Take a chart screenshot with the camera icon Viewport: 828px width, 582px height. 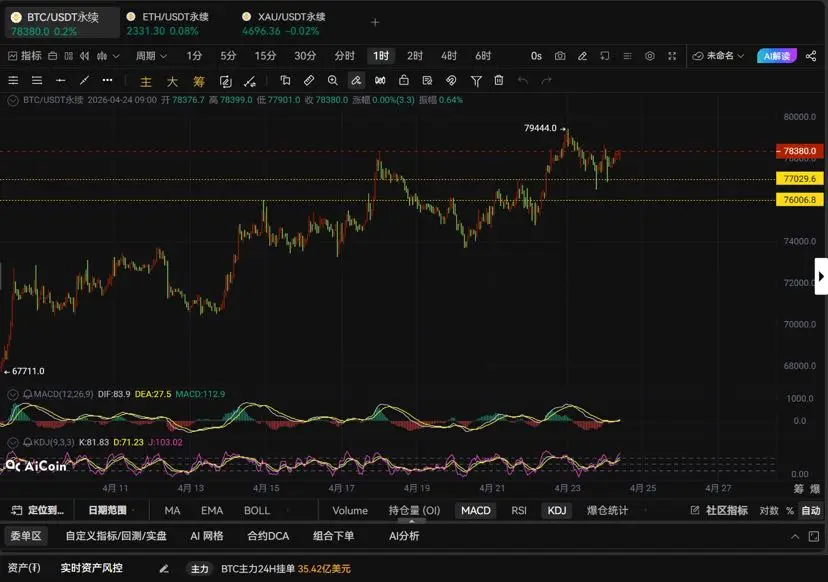560,55
